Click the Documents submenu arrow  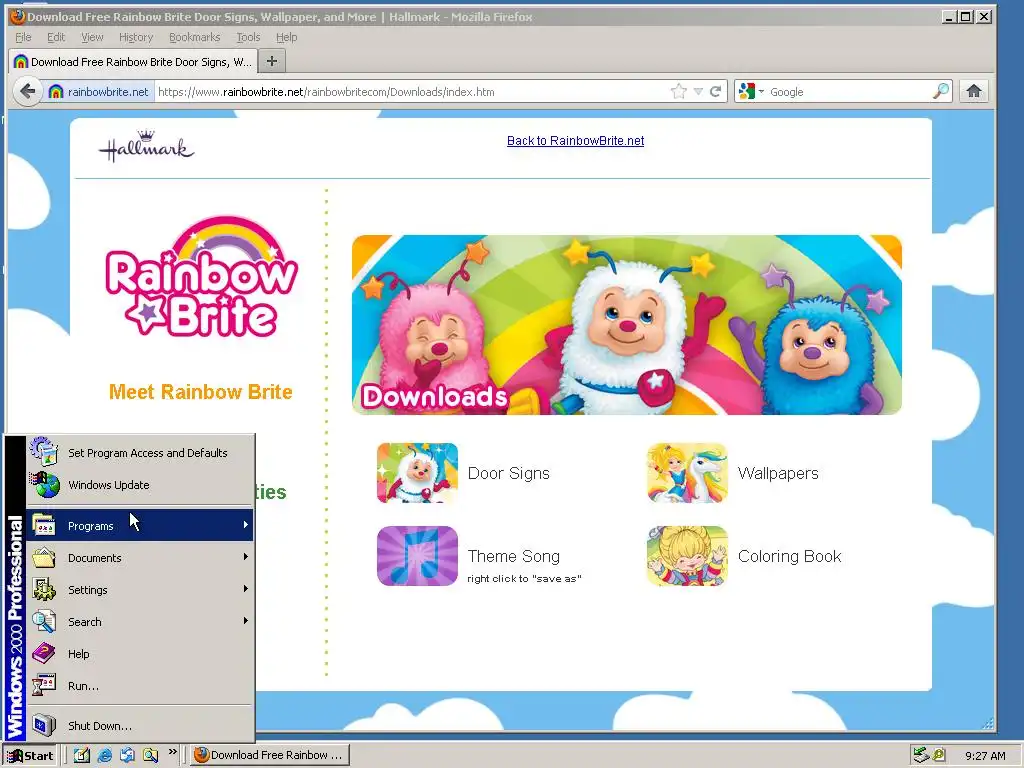[246, 556]
